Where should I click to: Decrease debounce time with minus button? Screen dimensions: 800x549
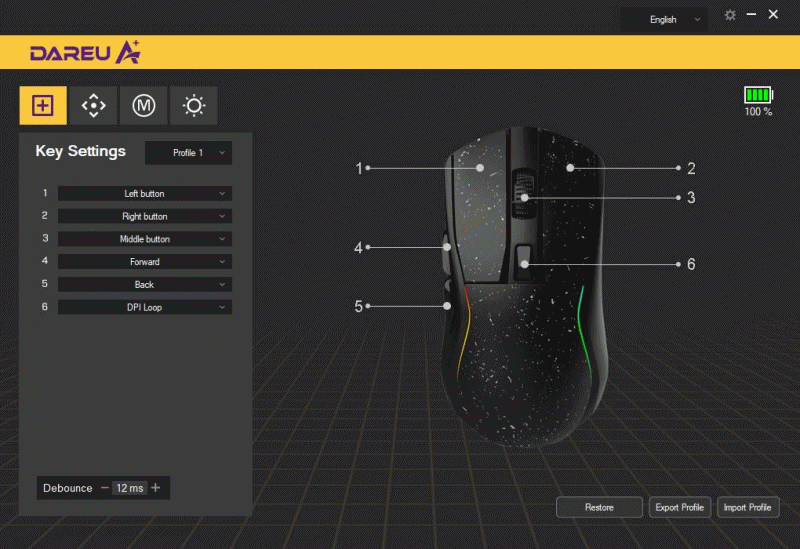click(x=105, y=488)
